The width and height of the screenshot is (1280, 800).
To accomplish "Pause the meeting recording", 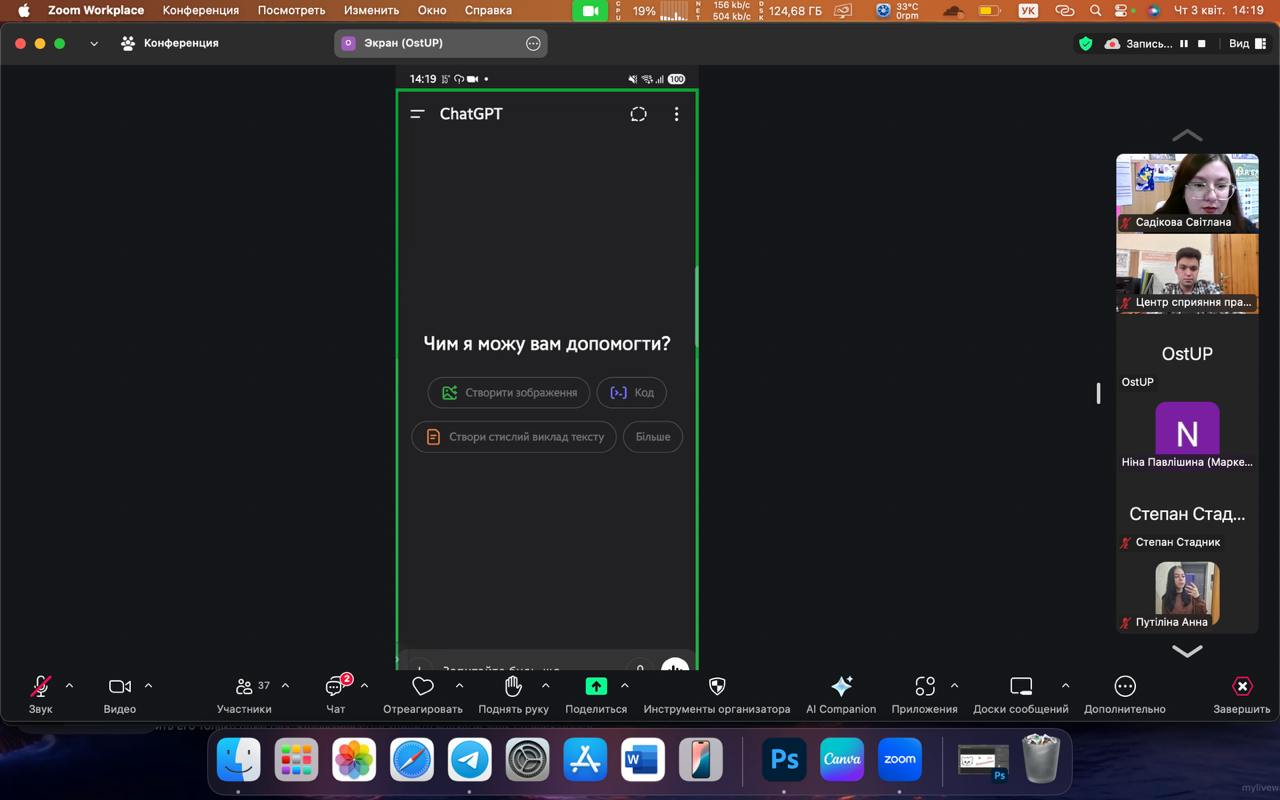I will tap(1184, 44).
